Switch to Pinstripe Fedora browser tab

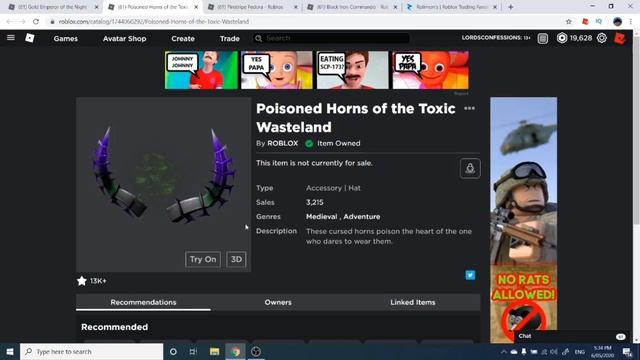point(253,7)
